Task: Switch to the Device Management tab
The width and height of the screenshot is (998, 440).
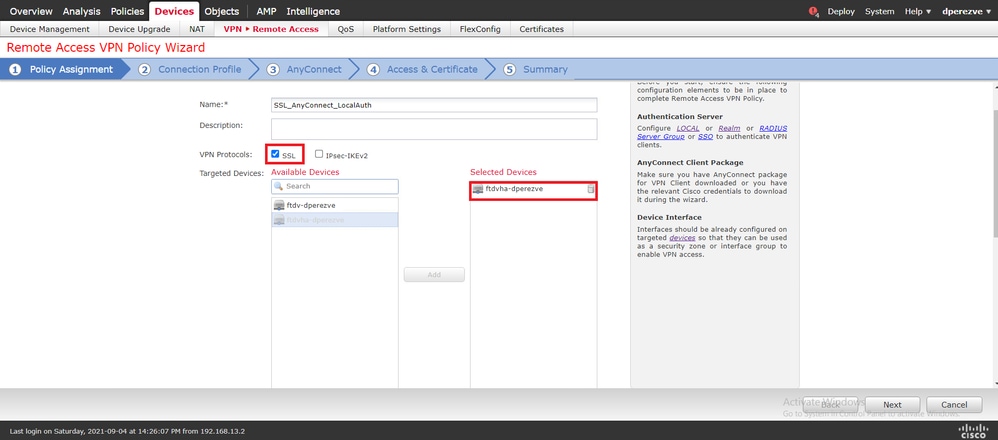Action: (50, 29)
